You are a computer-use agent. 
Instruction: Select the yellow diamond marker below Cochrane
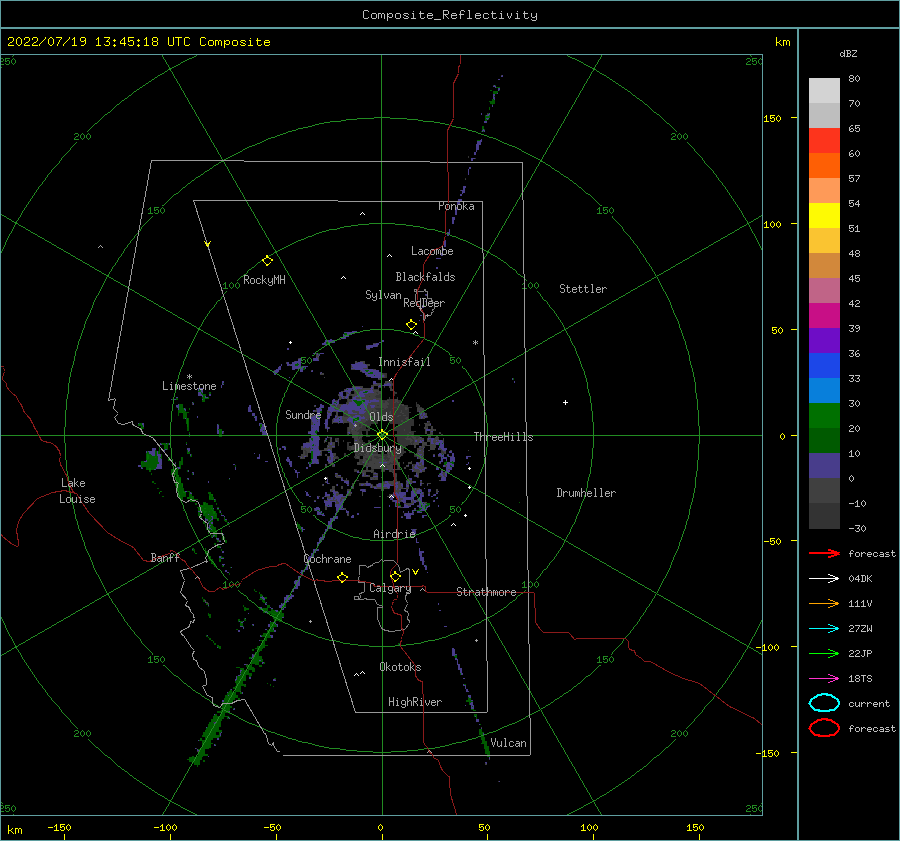tap(342, 577)
